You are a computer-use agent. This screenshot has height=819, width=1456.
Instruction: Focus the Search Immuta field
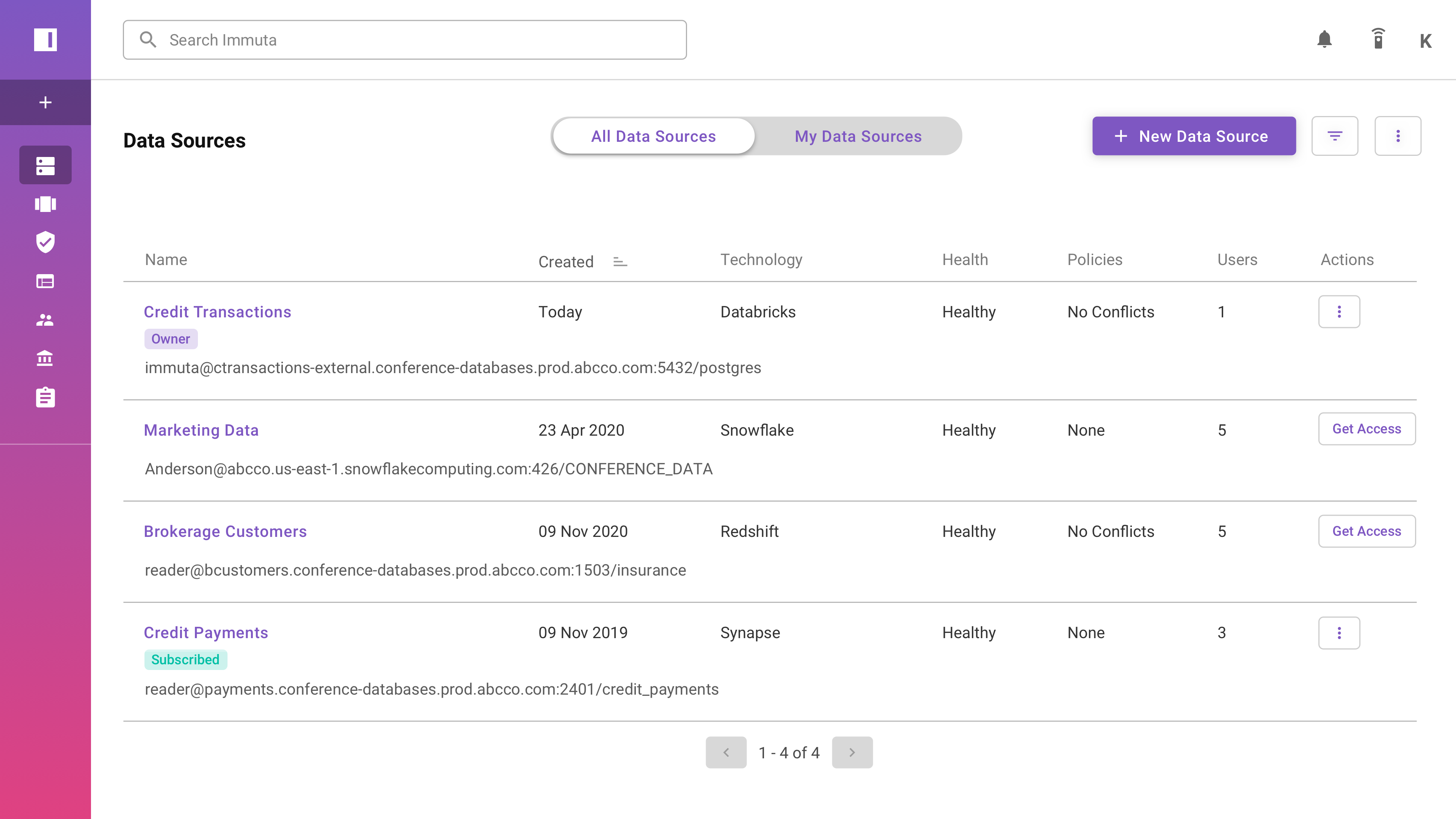click(405, 39)
